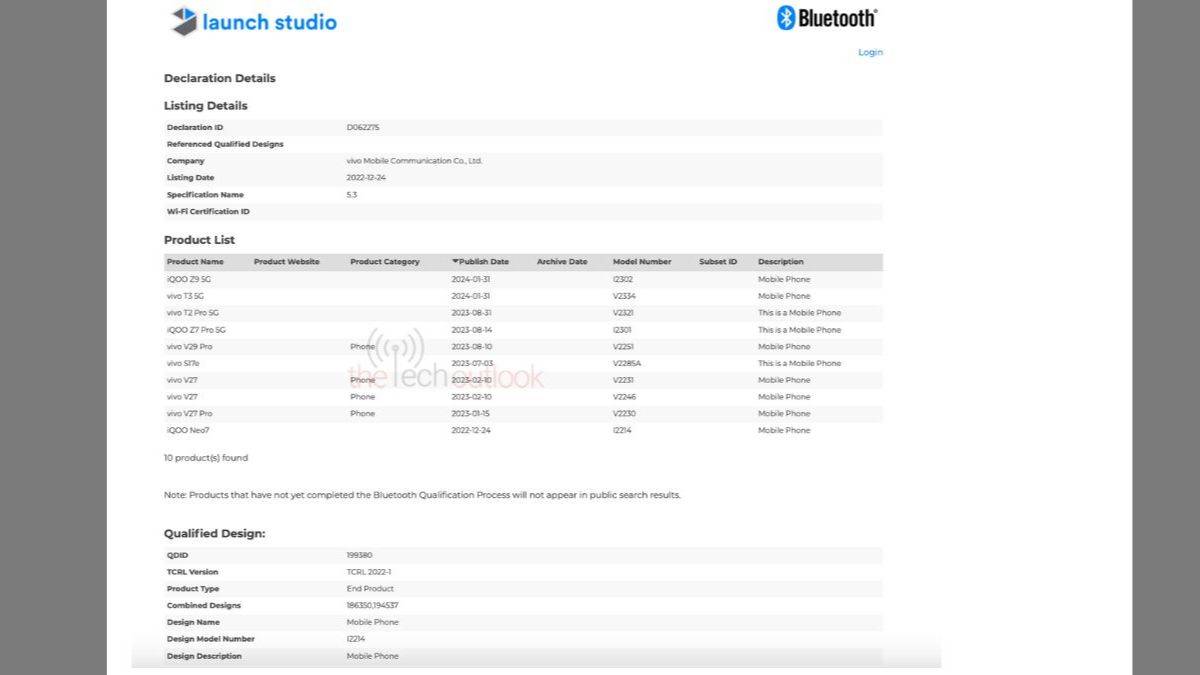1200x675 pixels.
Task: Click the iQOO Neo7 row
Action: pos(187,430)
